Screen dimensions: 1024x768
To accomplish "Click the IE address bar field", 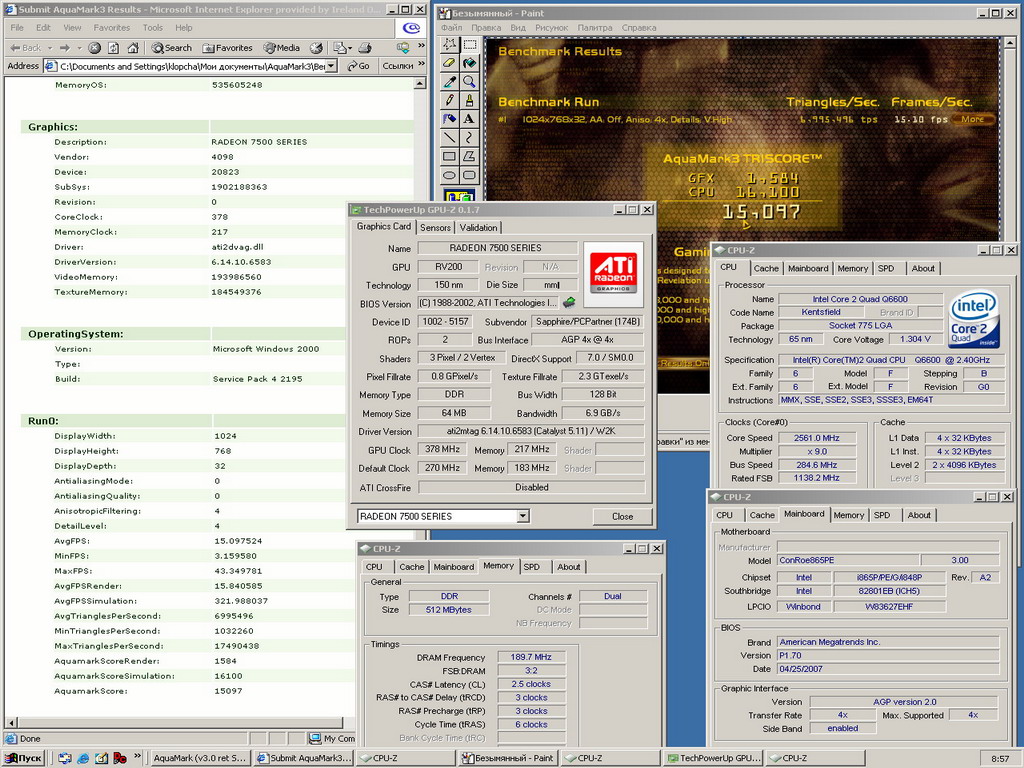I will 189,66.
